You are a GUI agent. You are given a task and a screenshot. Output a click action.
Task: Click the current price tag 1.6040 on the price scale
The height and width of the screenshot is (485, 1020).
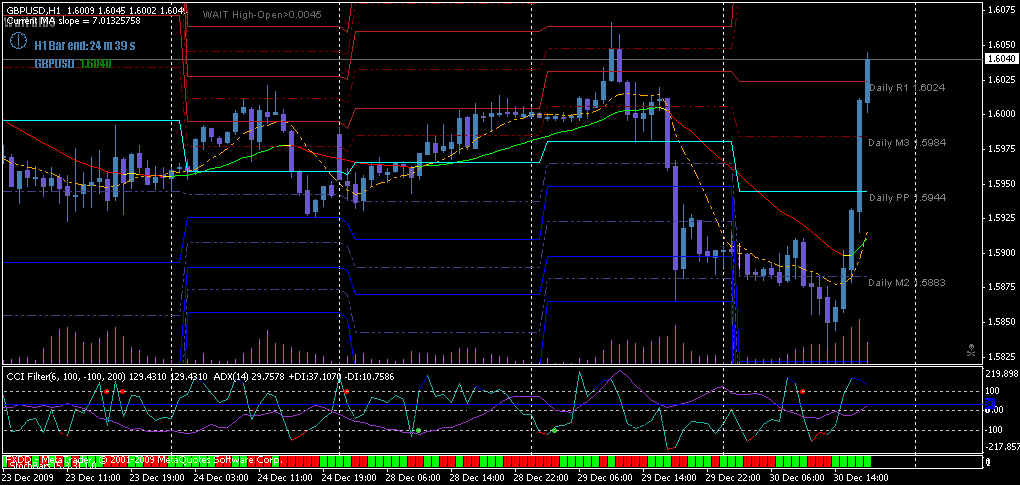(1001, 59)
